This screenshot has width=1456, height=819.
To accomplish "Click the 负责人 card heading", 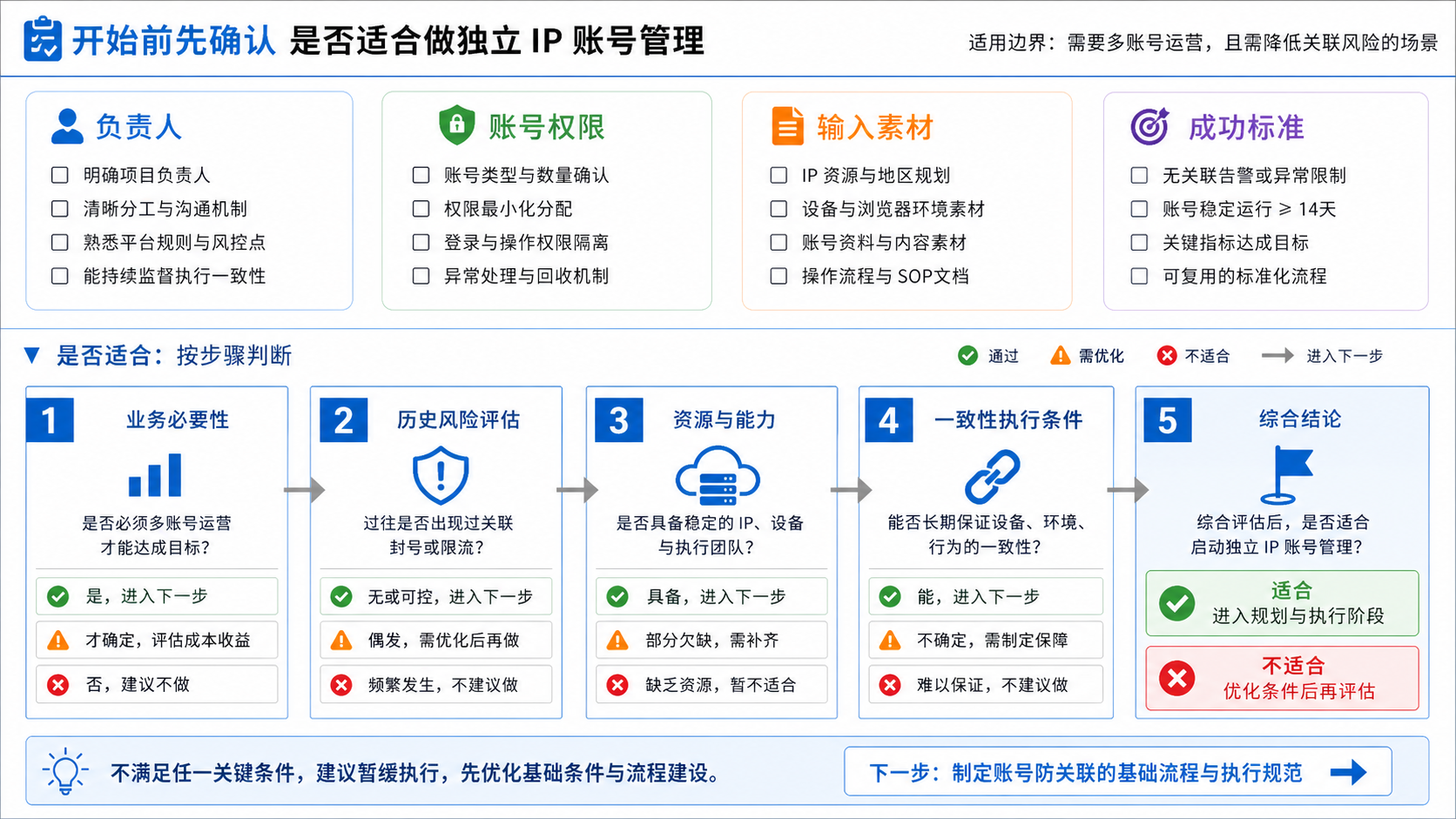I will [138, 126].
